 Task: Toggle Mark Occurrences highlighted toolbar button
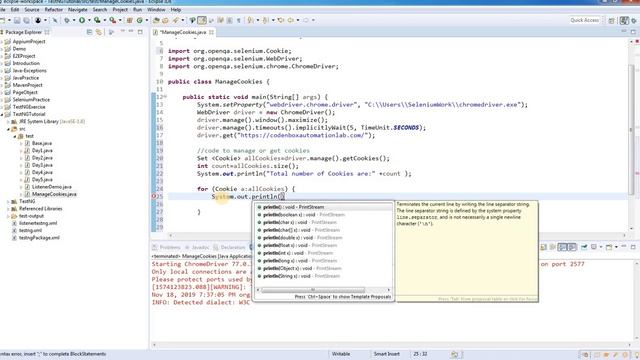click(x=202, y=20)
